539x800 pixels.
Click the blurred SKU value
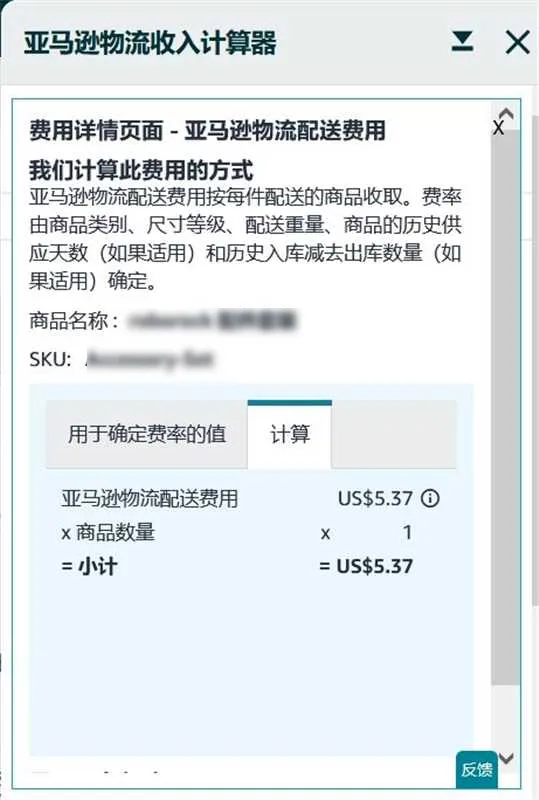point(150,359)
